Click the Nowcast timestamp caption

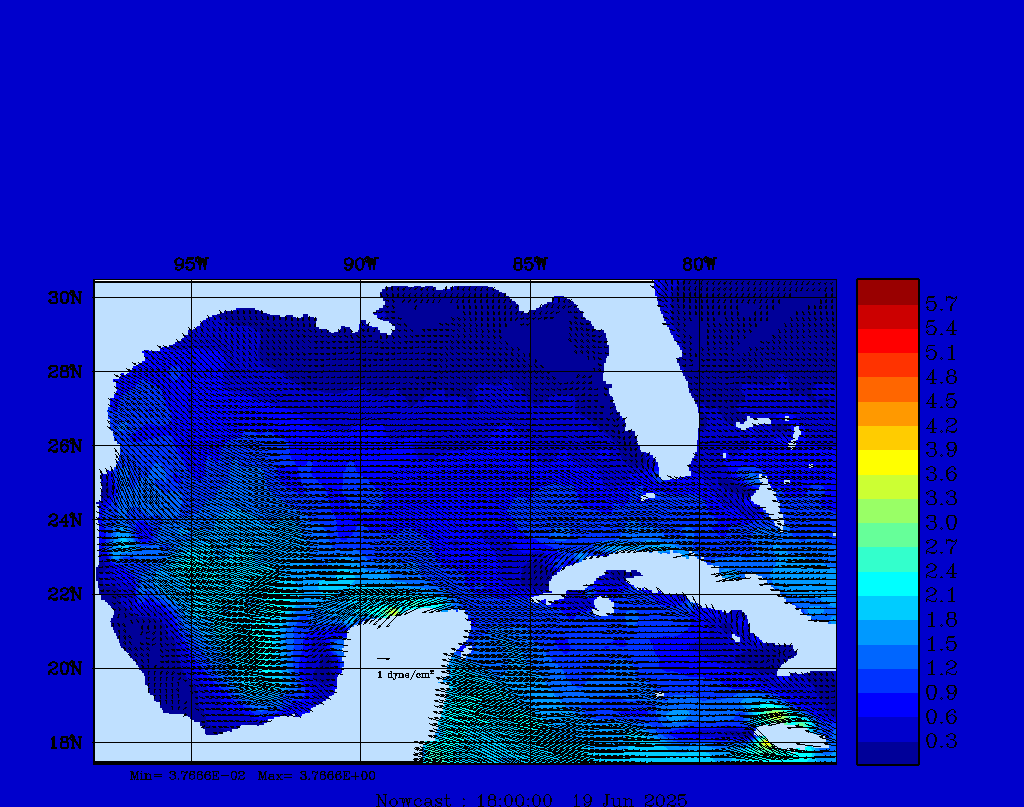click(x=531, y=799)
